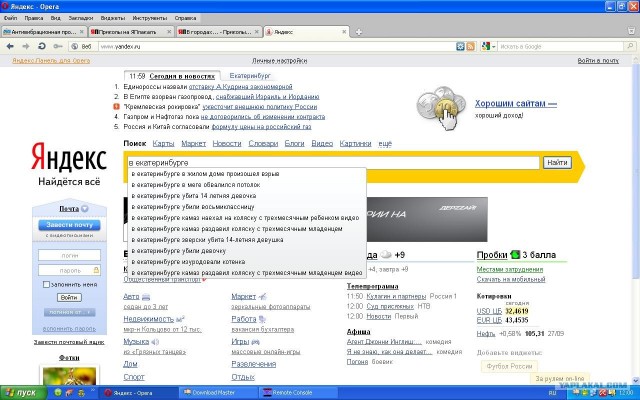This screenshot has width=640, height=400.
Task: Click the cloud weather icon near +9
Action: point(386,255)
